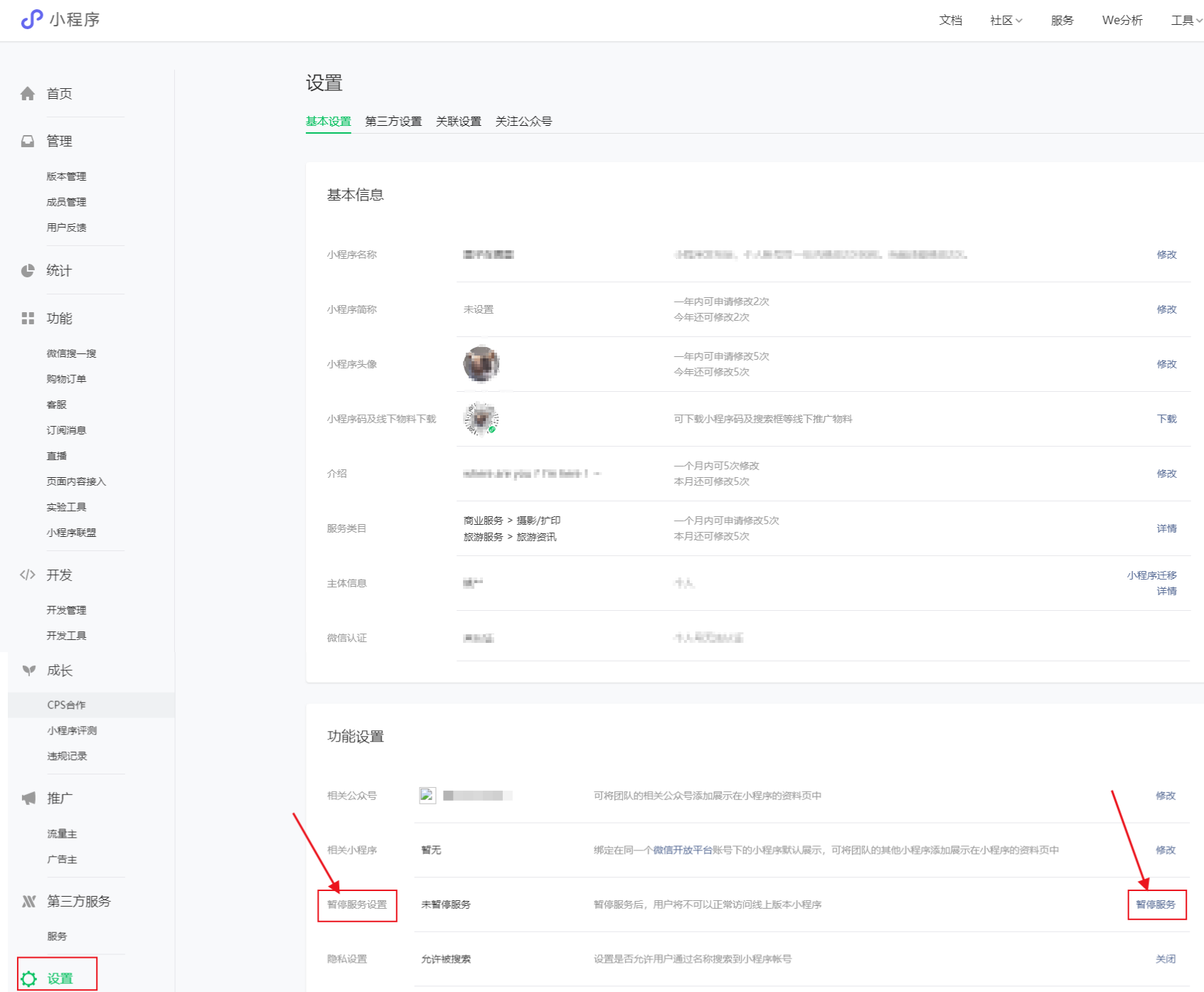Click the 设置 gear icon in sidebar
The height and width of the screenshot is (992, 1204).
(29, 978)
